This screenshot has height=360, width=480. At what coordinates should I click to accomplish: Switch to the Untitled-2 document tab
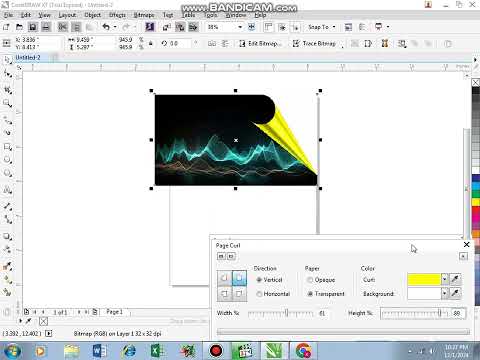tap(28, 58)
